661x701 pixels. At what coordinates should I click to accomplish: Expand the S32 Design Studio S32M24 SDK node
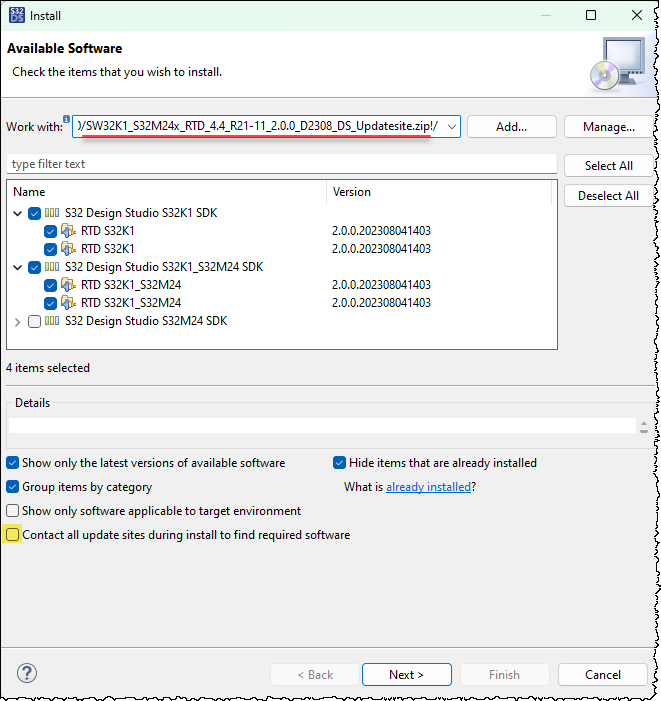click(x=17, y=322)
